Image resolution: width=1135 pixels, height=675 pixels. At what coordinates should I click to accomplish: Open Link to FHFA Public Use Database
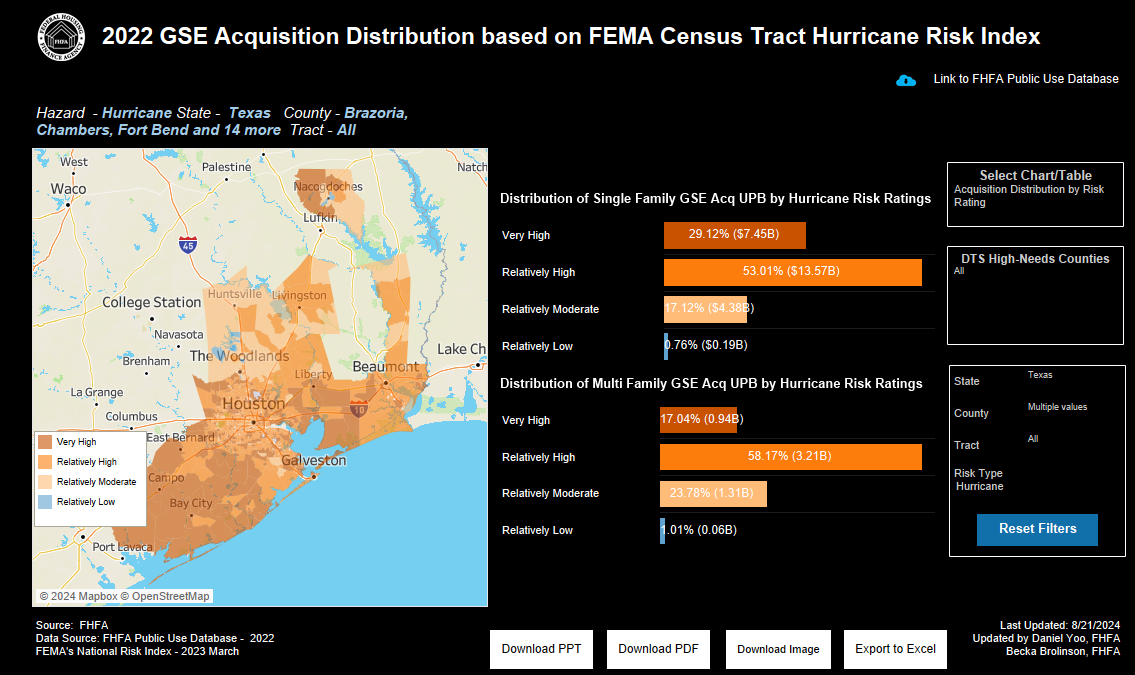point(1026,79)
